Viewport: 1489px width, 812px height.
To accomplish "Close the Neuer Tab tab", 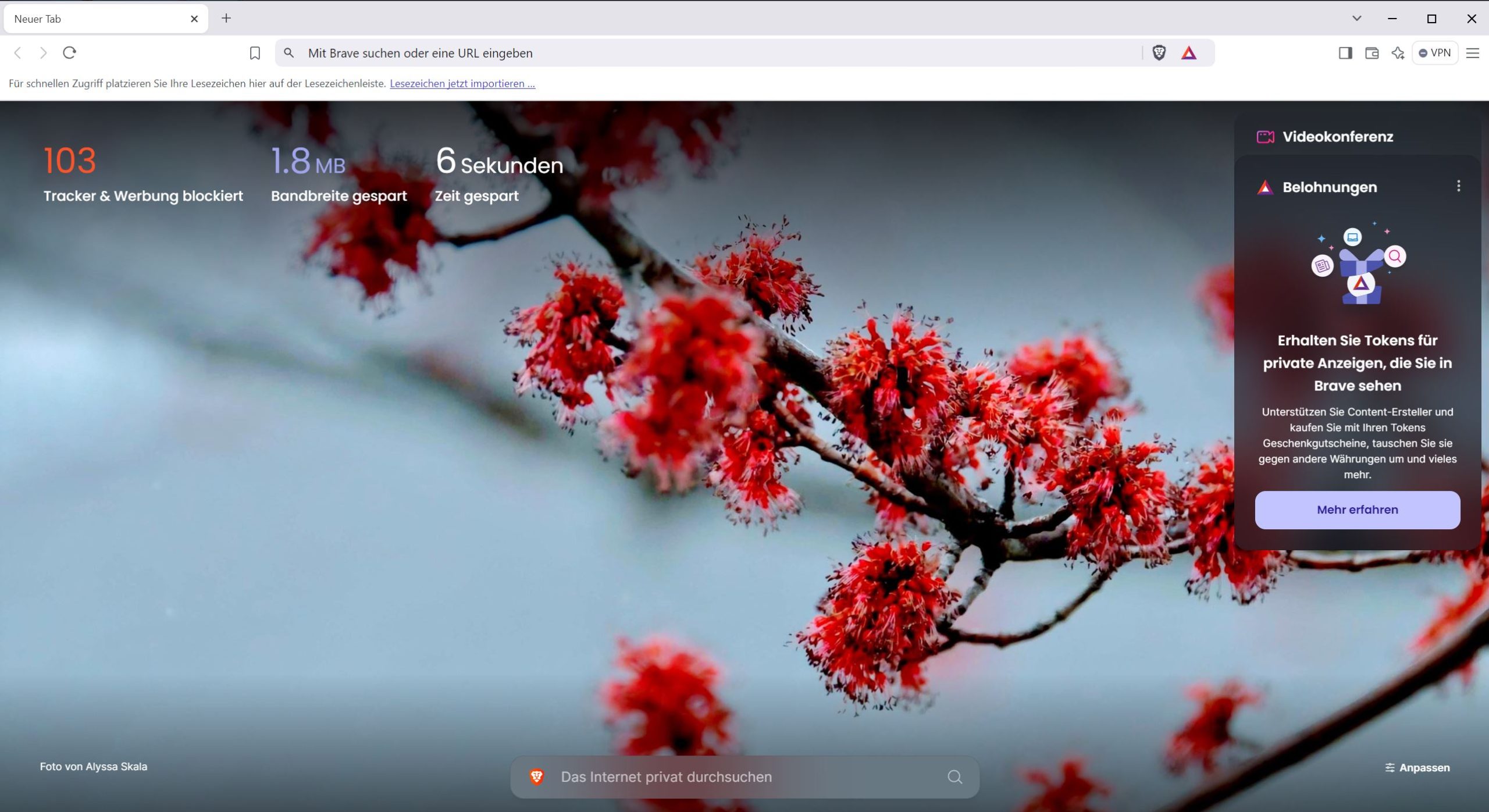I will tap(194, 19).
